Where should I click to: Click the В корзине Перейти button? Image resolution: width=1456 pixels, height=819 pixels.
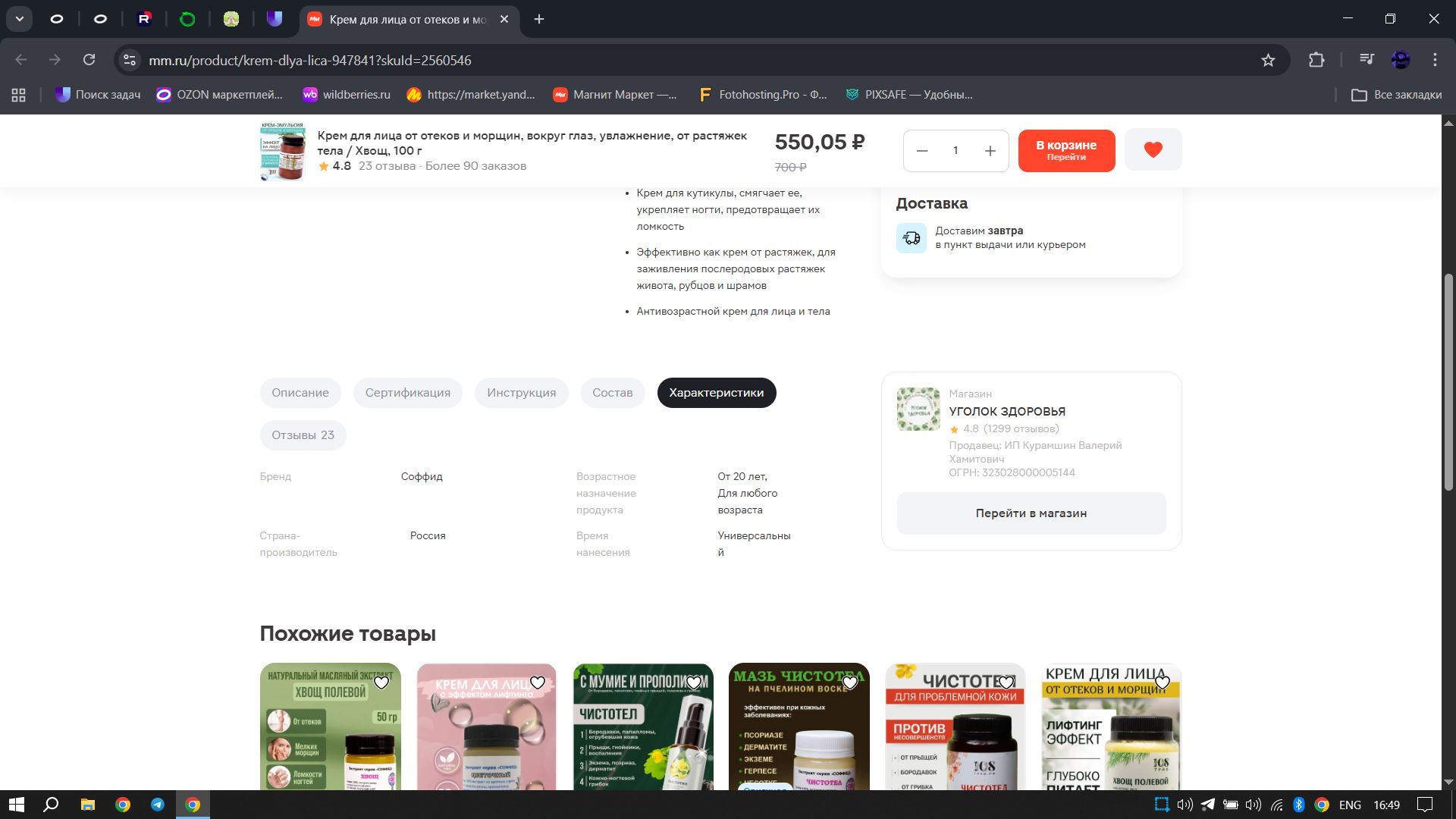(1066, 150)
